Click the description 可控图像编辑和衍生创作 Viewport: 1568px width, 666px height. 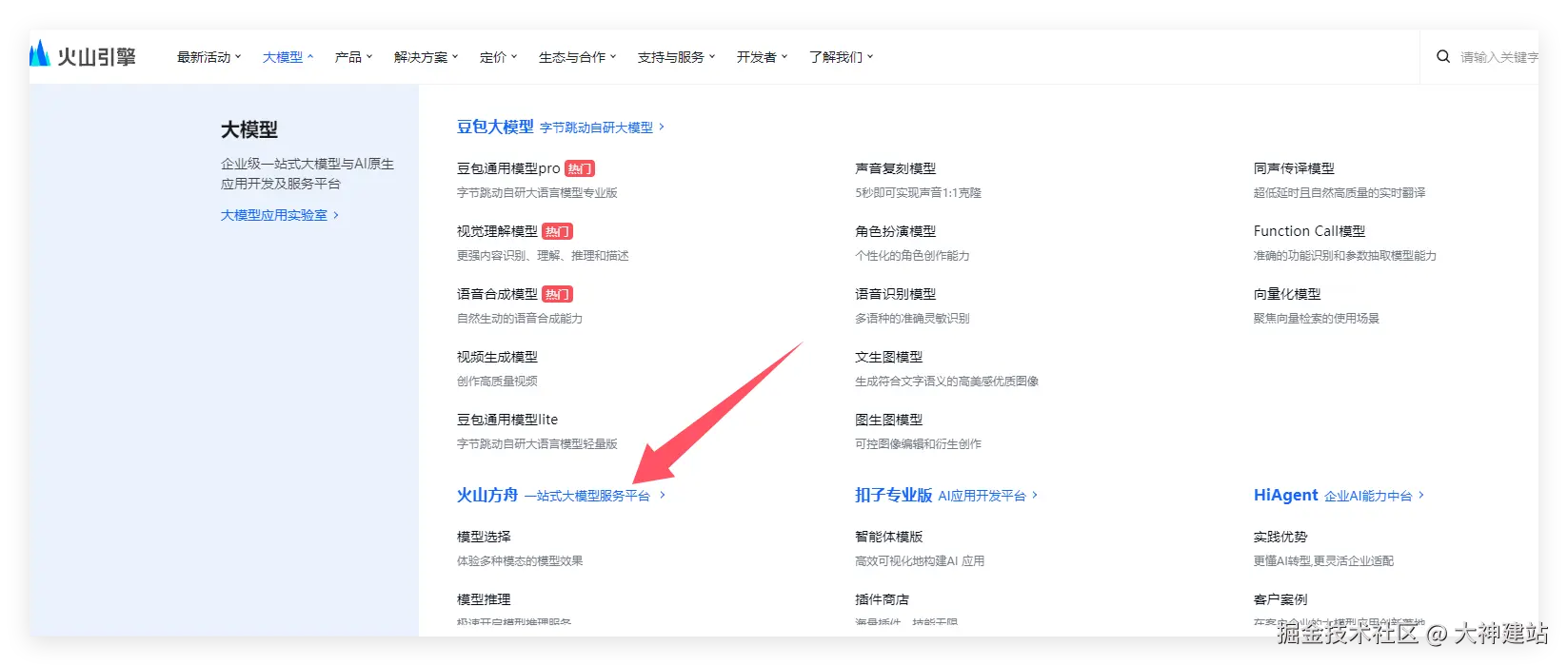coord(918,444)
